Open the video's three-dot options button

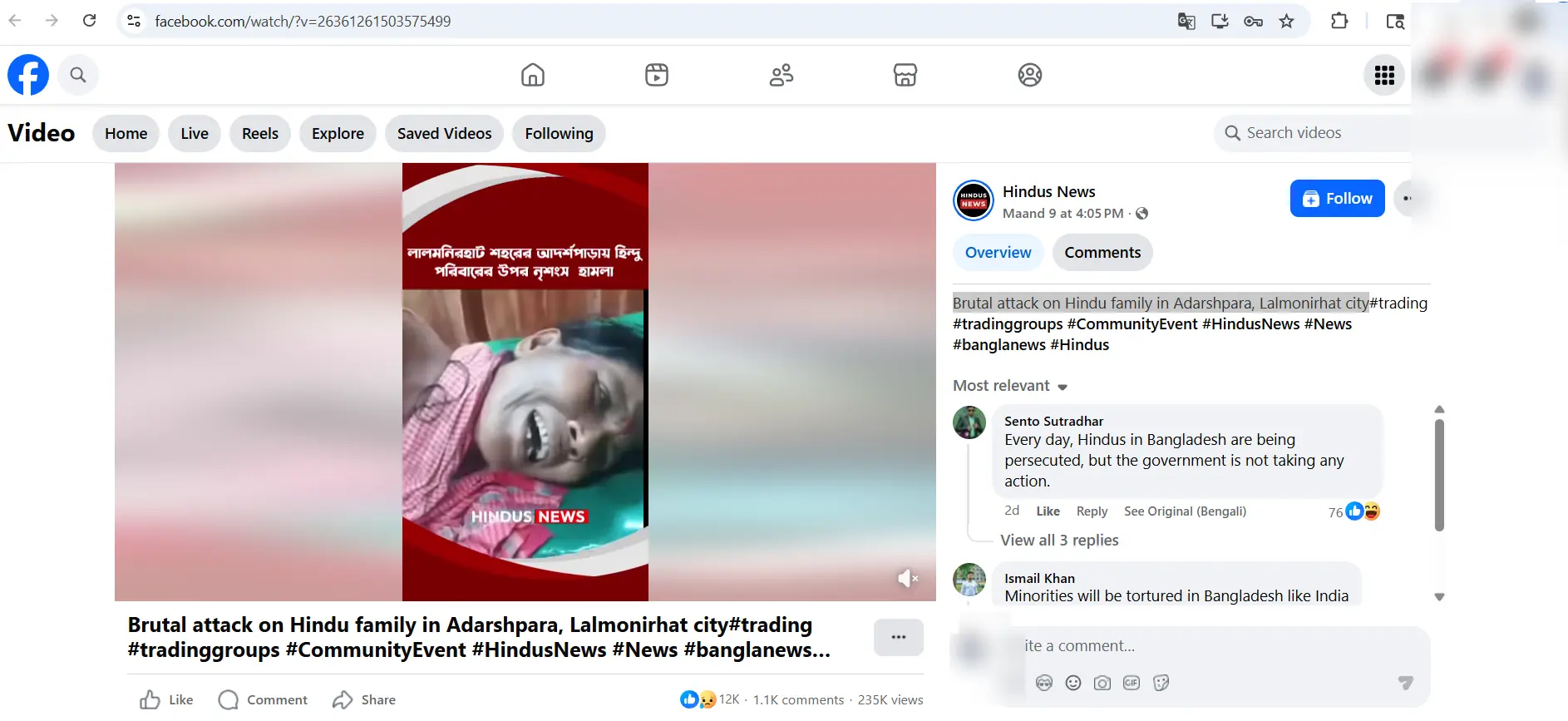[x=899, y=637]
